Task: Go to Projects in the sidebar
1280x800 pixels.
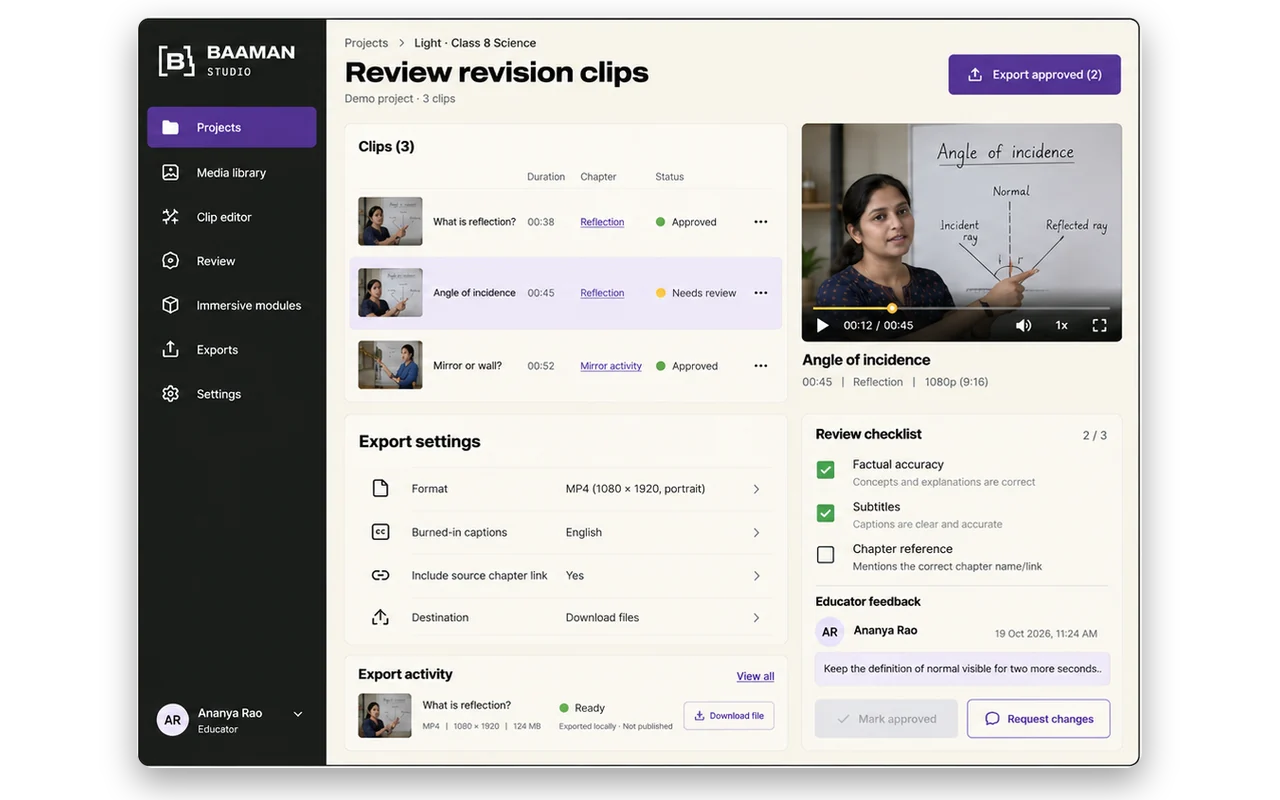Action: (232, 127)
